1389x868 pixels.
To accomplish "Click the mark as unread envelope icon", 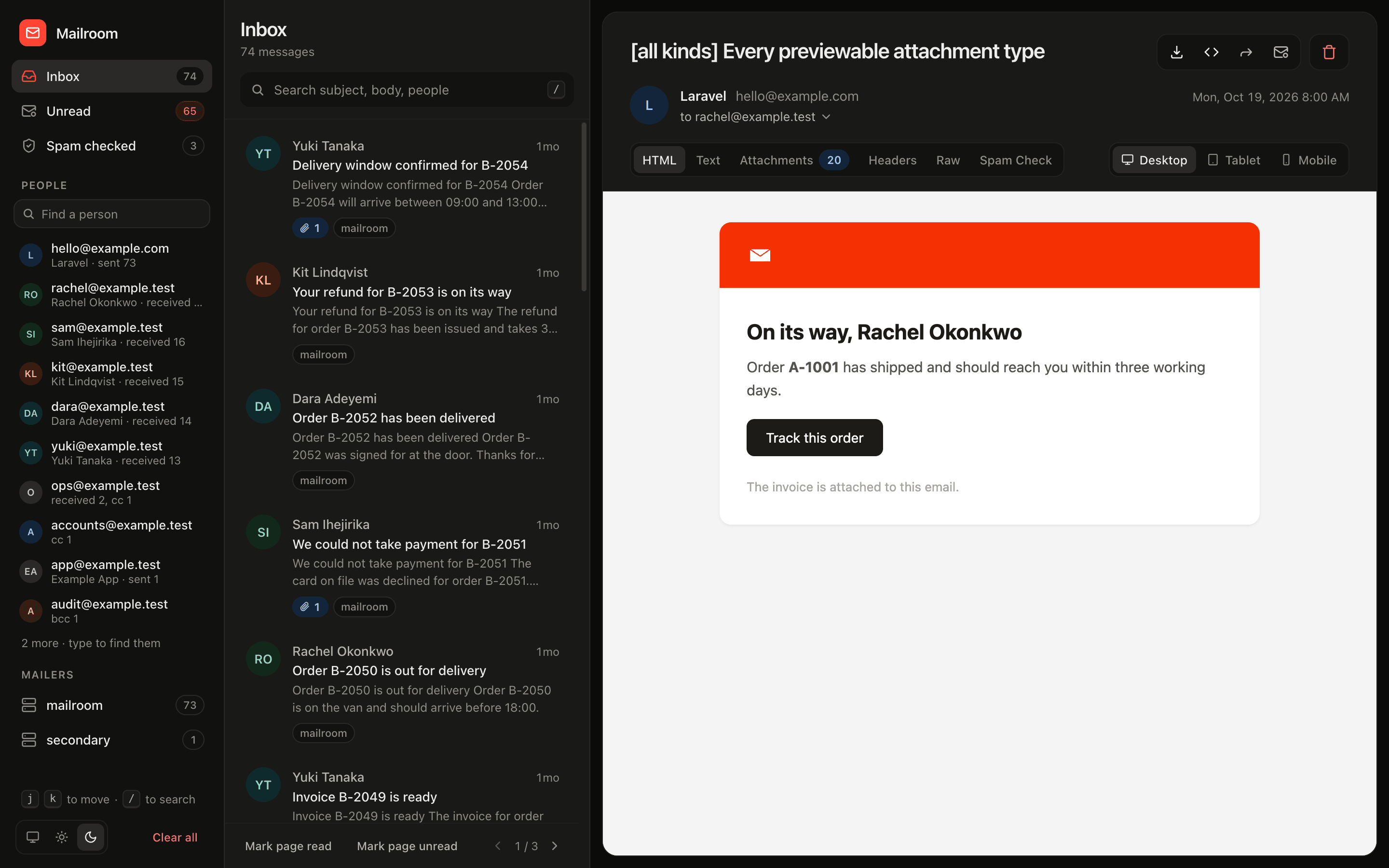I will coord(1280,52).
